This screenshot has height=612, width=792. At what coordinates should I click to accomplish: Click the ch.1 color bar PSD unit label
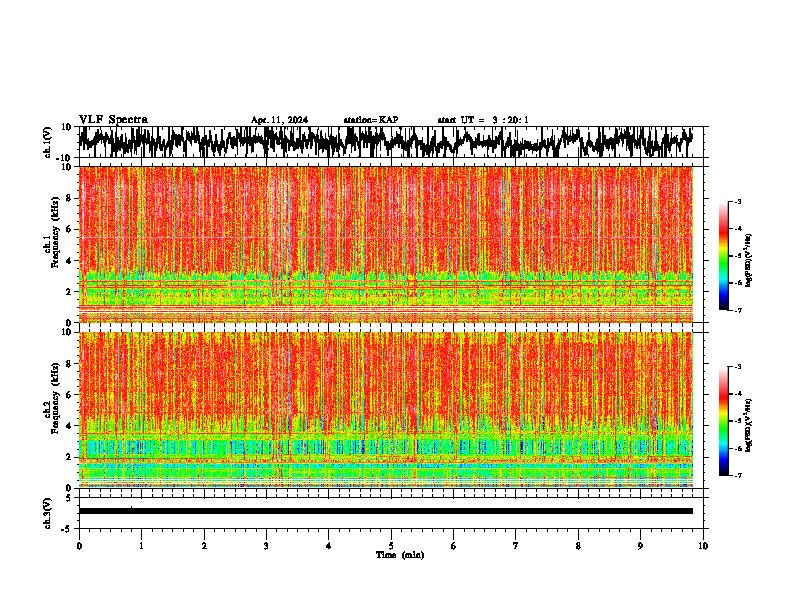pyautogui.click(x=749, y=261)
